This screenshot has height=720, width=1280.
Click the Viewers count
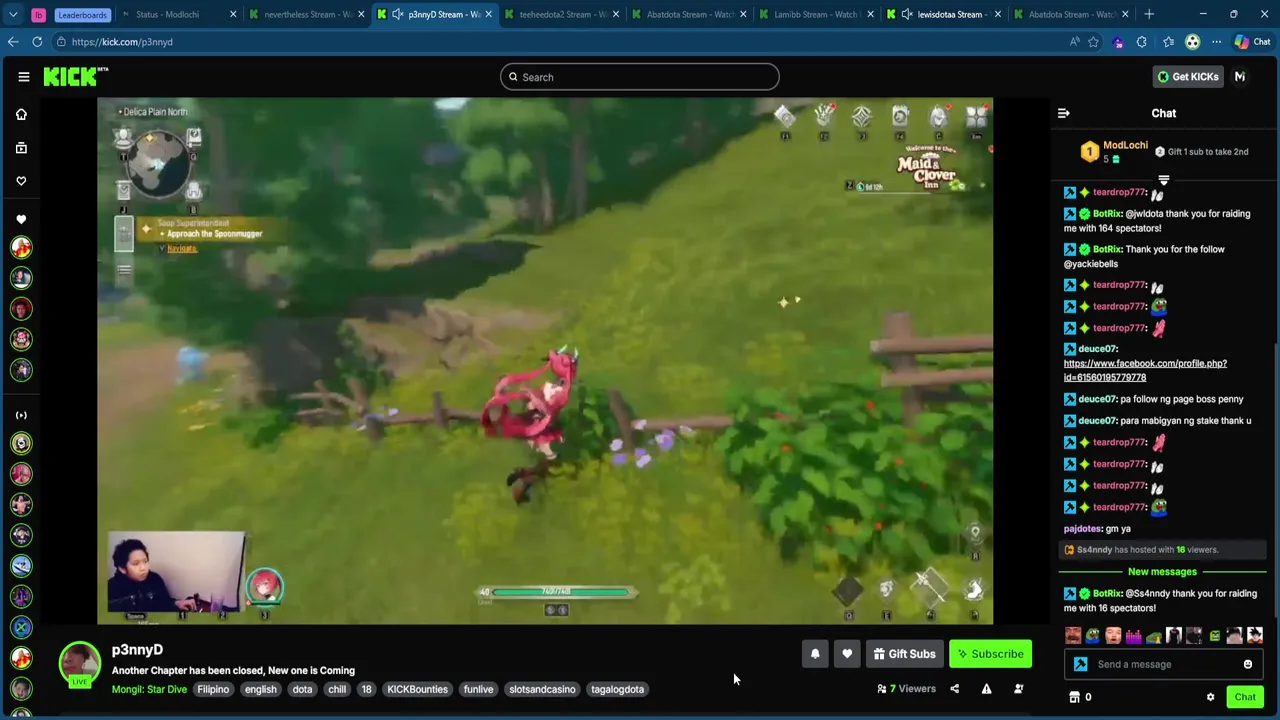point(906,689)
